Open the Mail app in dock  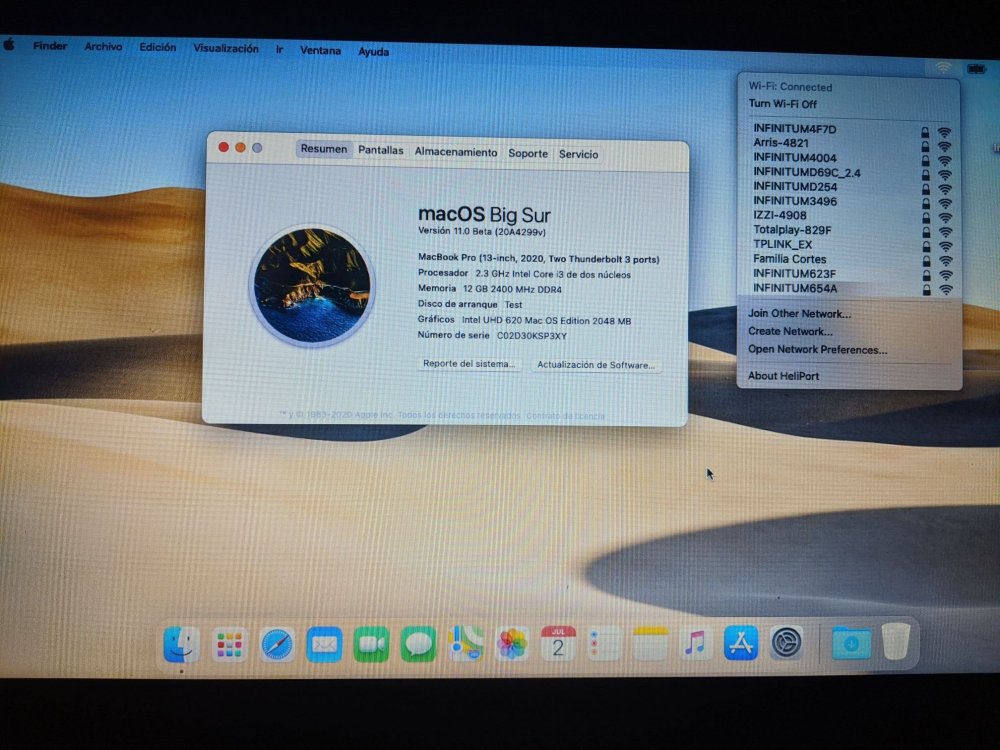(x=324, y=645)
